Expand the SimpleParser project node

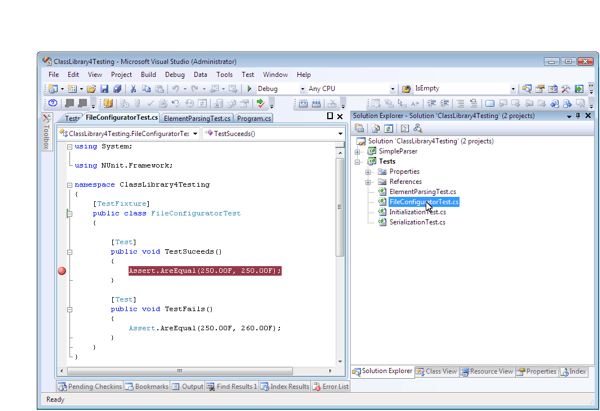click(357, 152)
